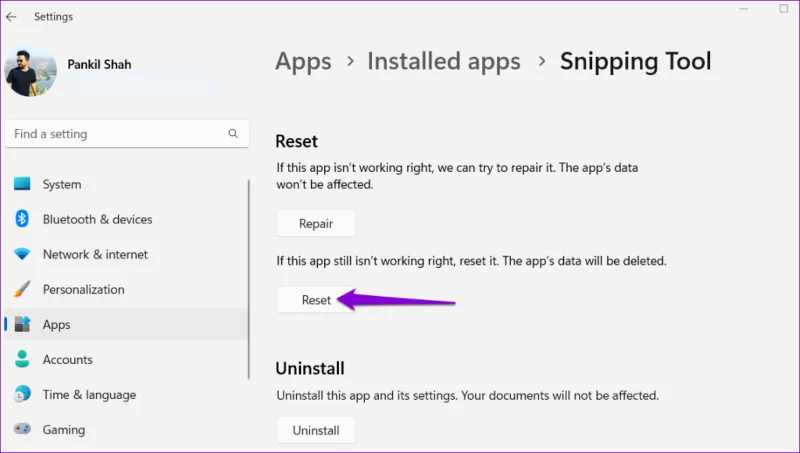
Task: Click the Uninstall button
Action: click(x=316, y=431)
